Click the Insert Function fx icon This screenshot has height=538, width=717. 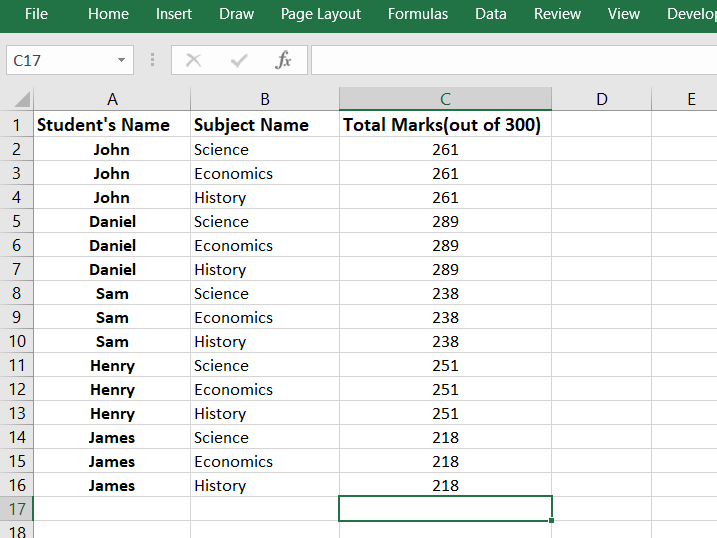(x=283, y=61)
